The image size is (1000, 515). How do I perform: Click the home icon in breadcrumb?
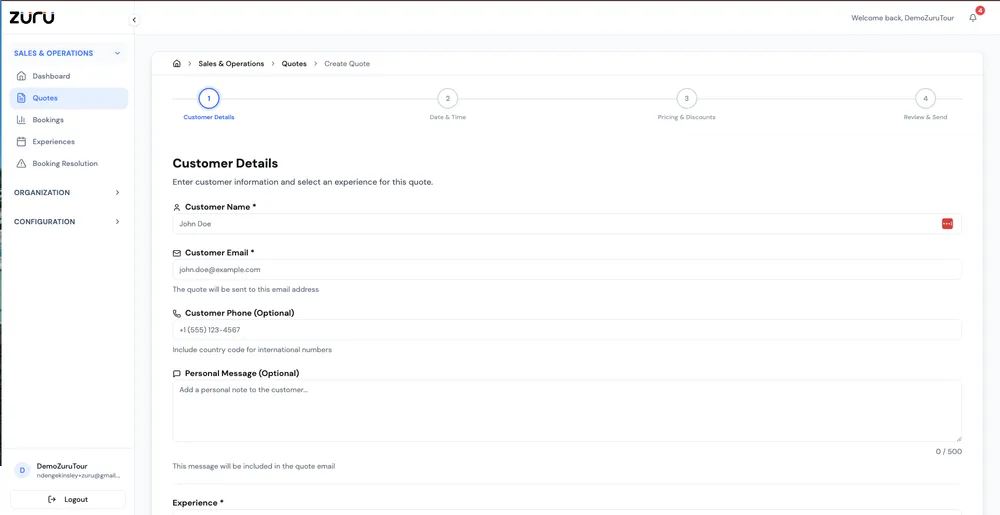(177, 64)
